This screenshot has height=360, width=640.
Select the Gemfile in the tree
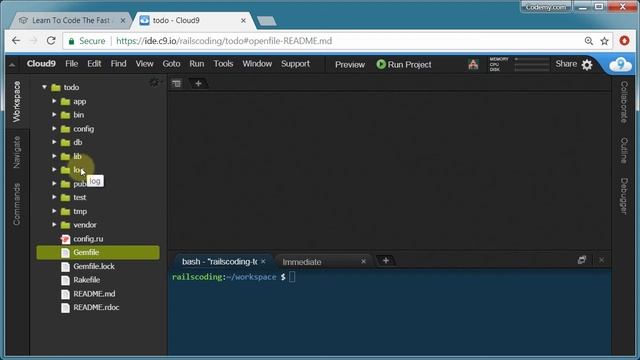coord(98,253)
